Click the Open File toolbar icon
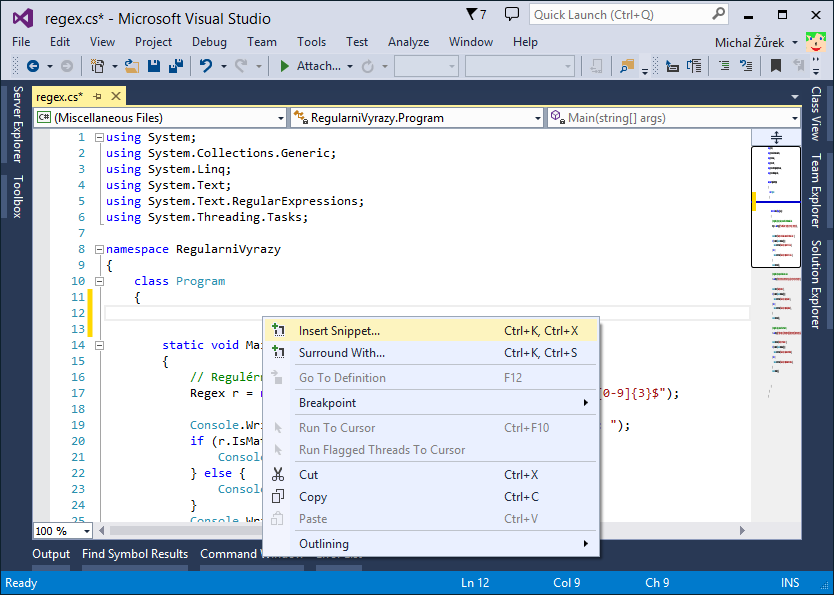 coord(132,65)
